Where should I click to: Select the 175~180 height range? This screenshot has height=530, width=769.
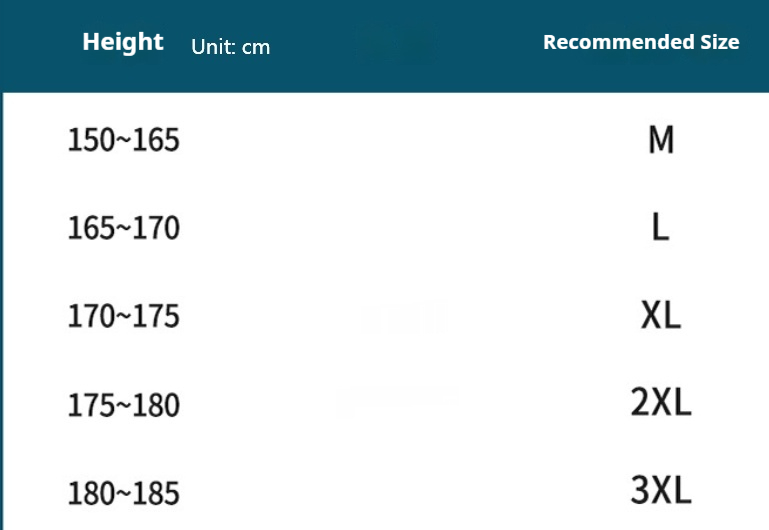[124, 405]
